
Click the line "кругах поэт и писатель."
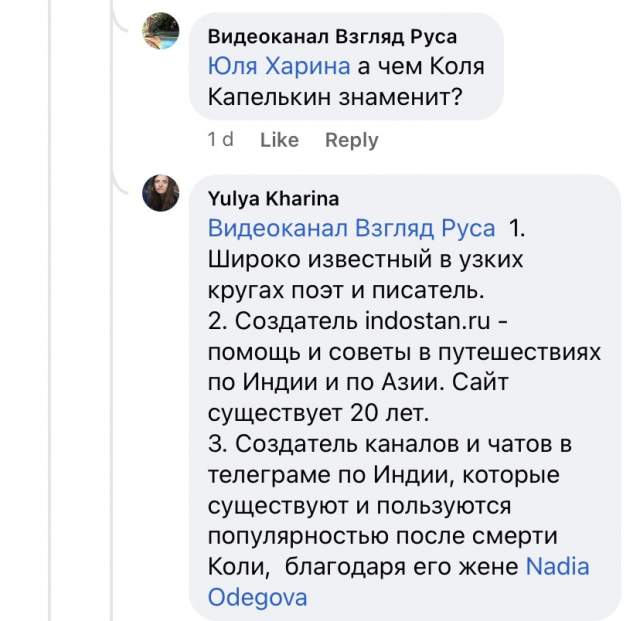pos(346,290)
